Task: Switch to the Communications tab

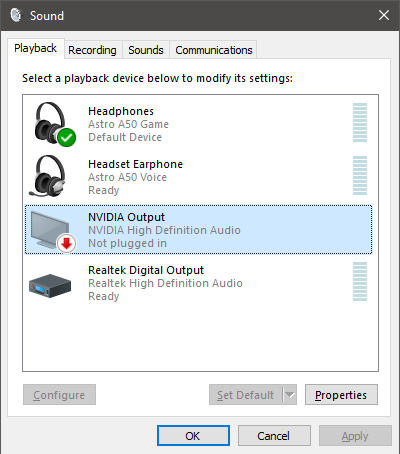Action: [x=214, y=50]
